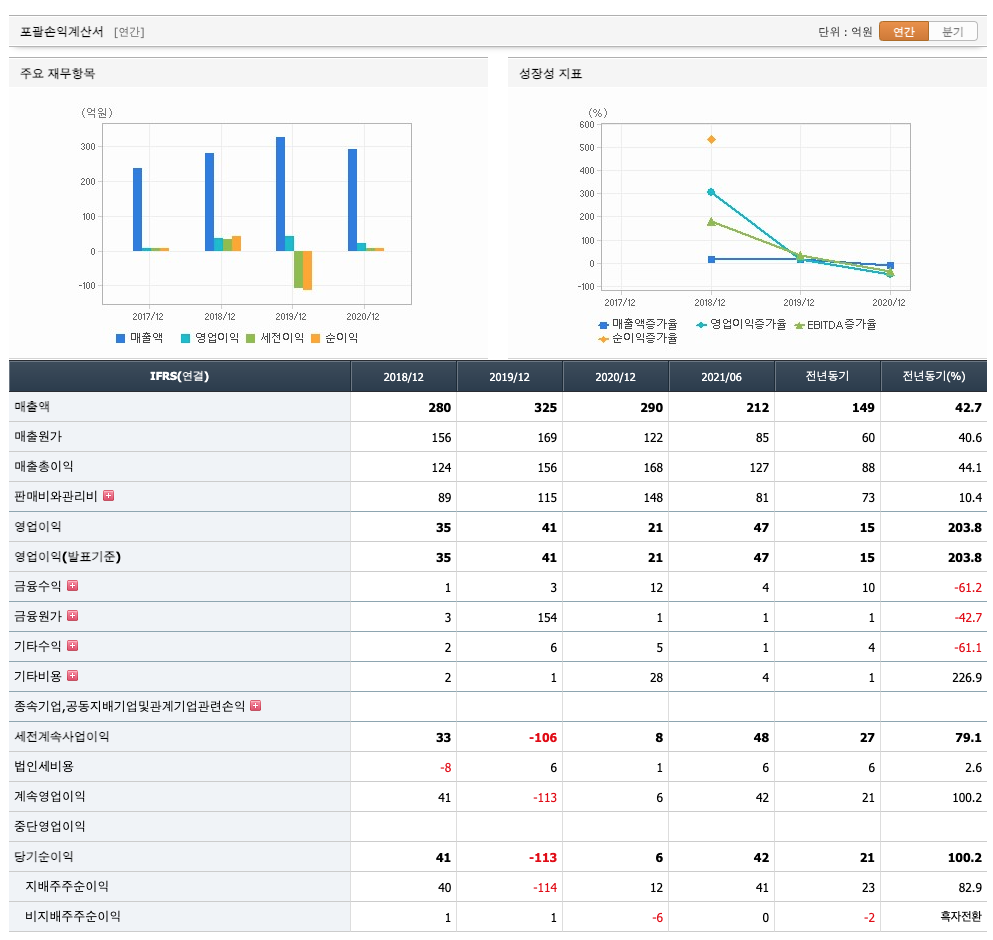Click the EBITDA증가율 legend marker
The width and height of the screenshot is (993, 940).
[799, 325]
